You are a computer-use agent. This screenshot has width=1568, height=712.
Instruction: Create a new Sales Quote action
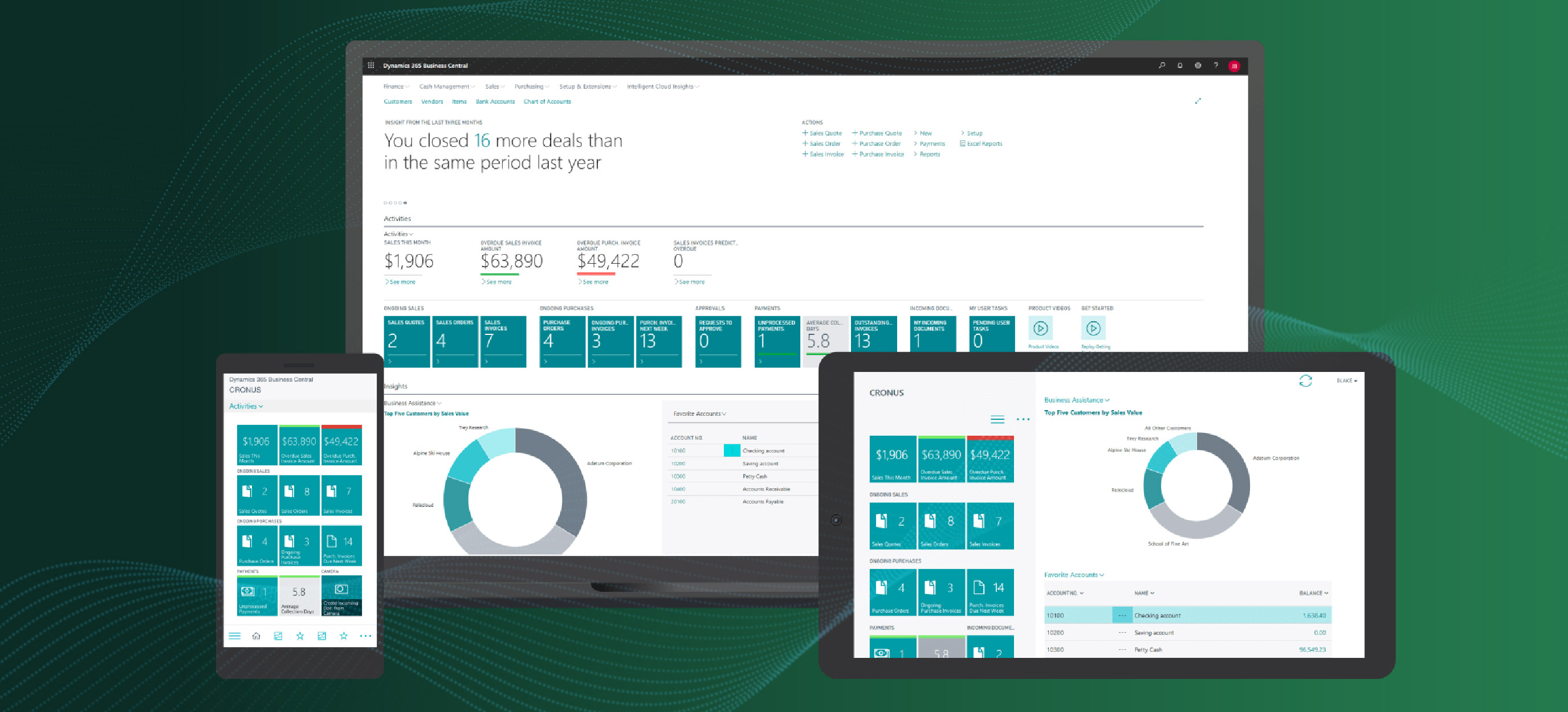pyautogui.click(x=822, y=133)
